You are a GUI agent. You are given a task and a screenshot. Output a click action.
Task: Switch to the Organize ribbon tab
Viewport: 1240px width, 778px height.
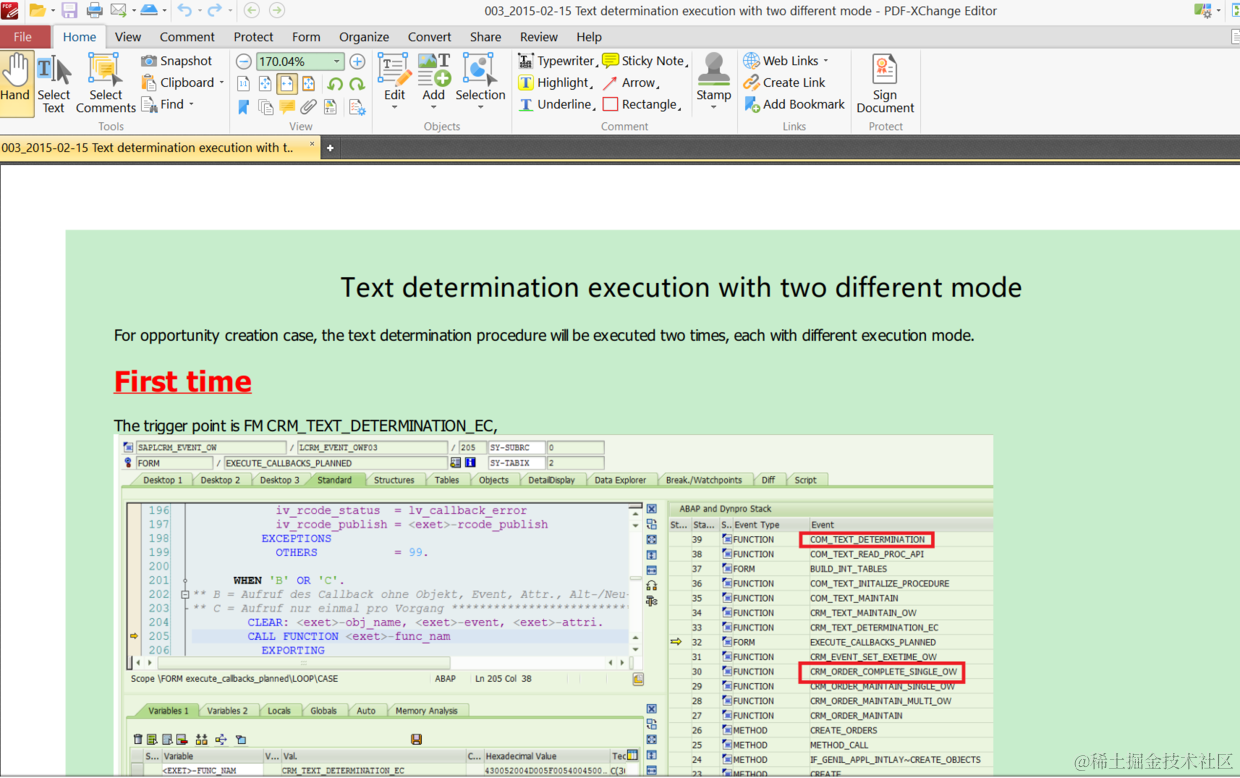tap(364, 37)
